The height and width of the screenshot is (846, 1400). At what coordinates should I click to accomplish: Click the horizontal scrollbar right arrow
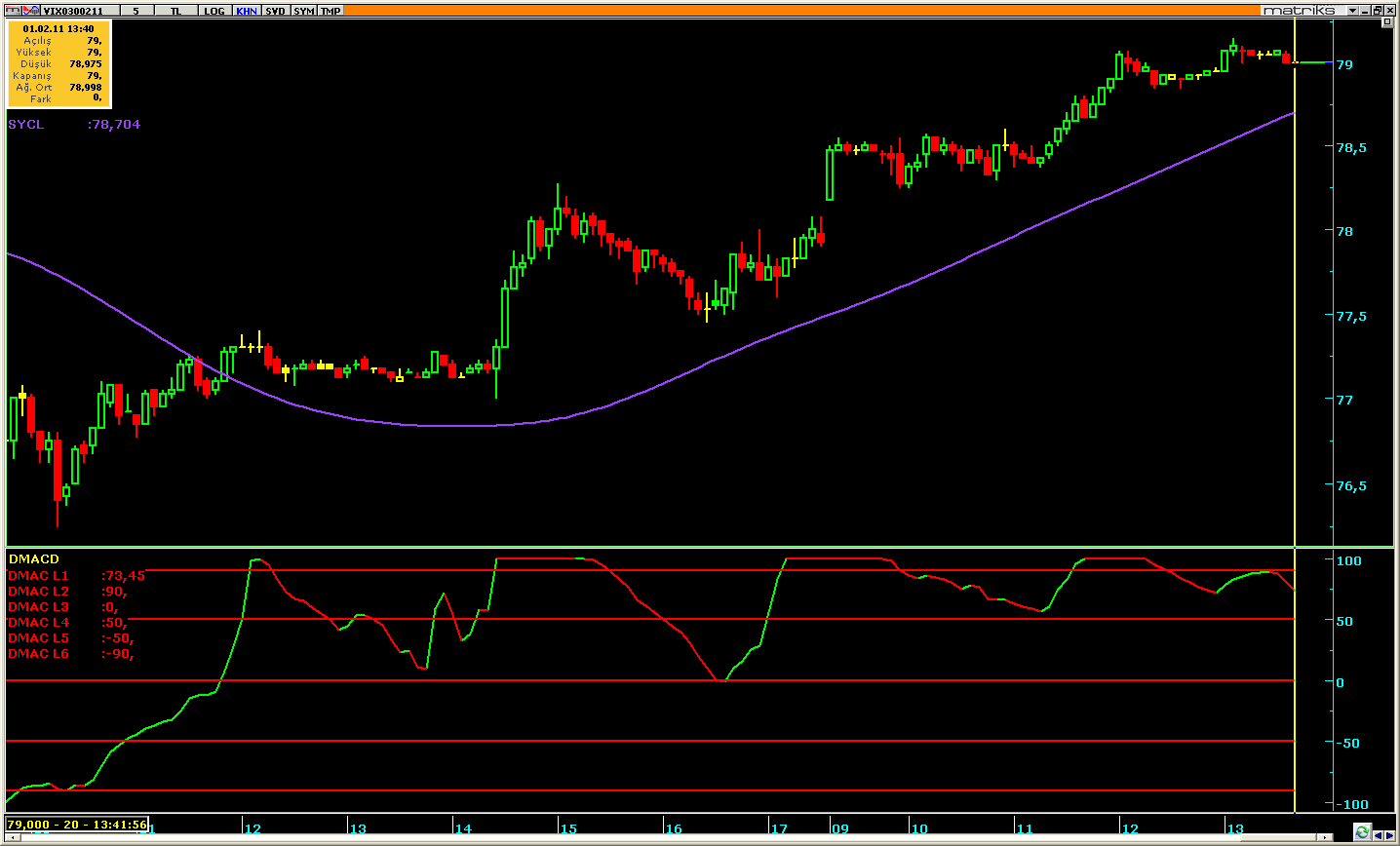pyautogui.click(x=1327, y=837)
